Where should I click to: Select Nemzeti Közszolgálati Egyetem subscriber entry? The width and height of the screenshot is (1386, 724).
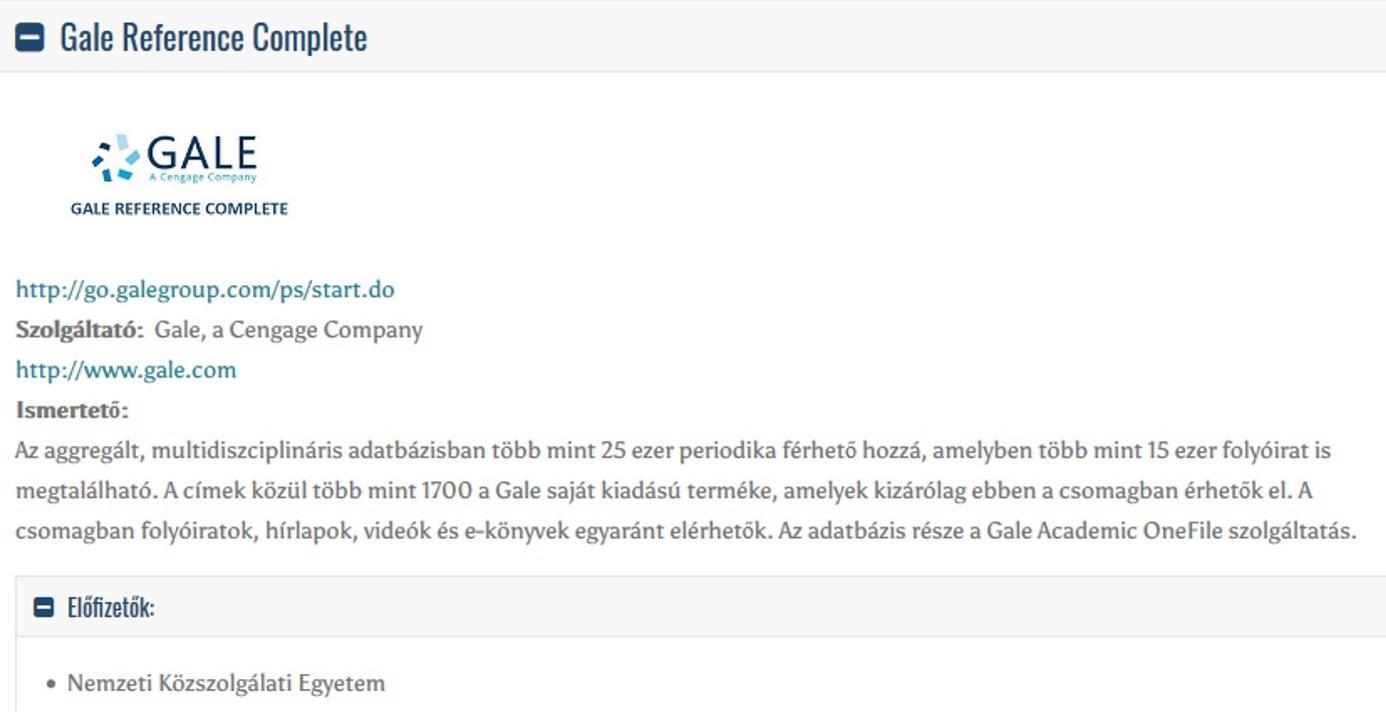tap(226, 683)
